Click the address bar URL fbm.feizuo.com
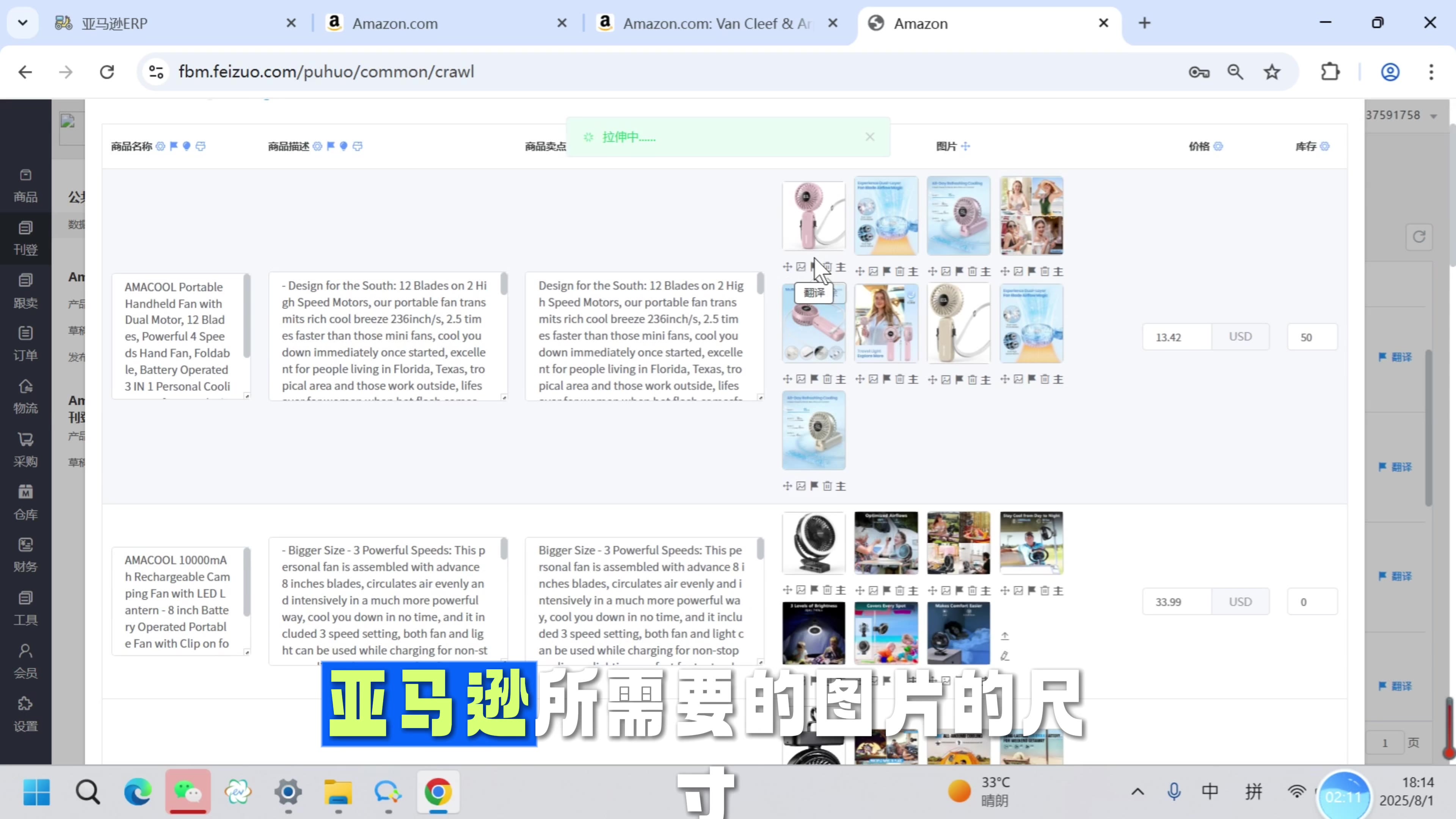Screen dimensions: 1456x819 point(326,72)
